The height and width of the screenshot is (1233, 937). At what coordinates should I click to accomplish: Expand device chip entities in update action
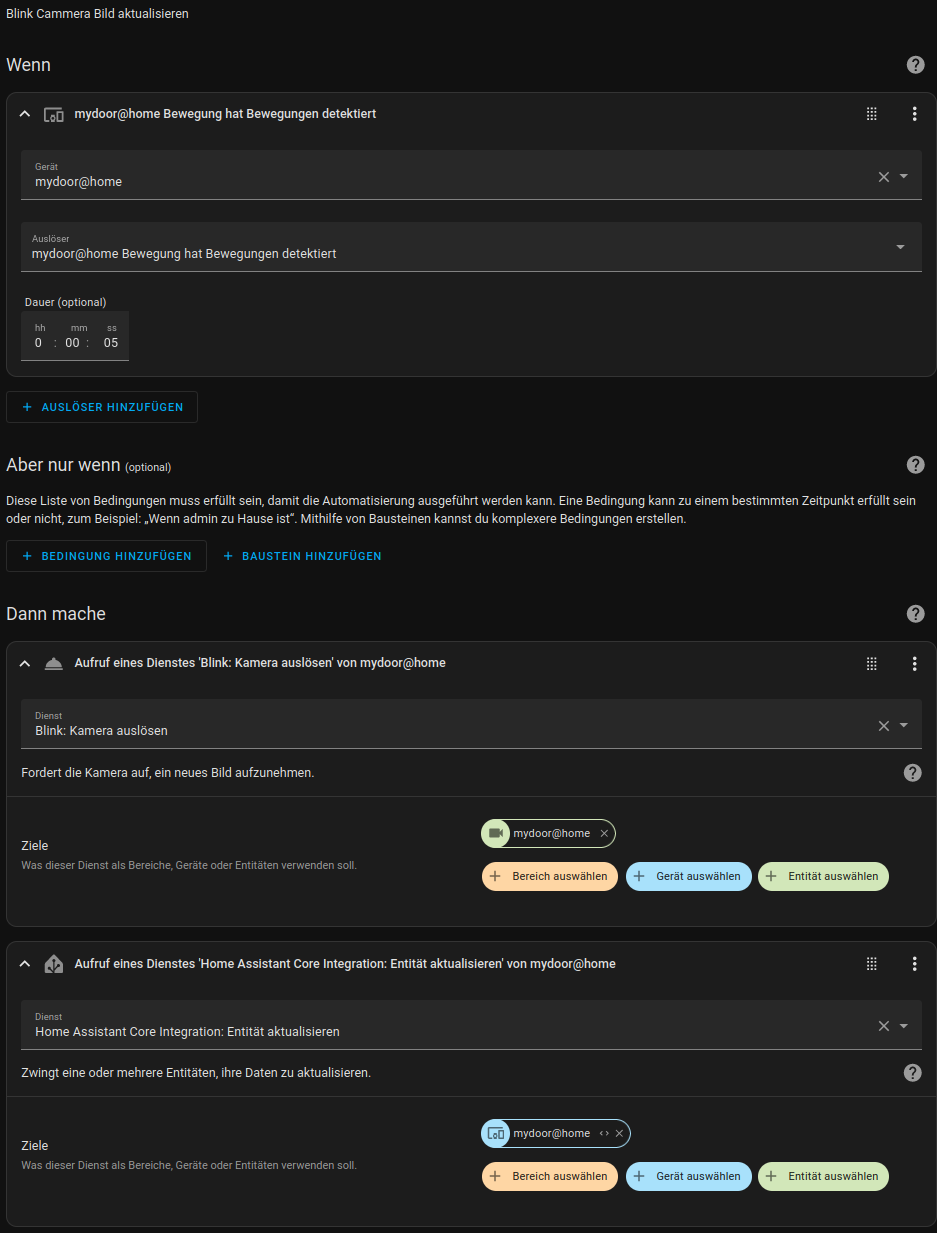point(604,1133)
